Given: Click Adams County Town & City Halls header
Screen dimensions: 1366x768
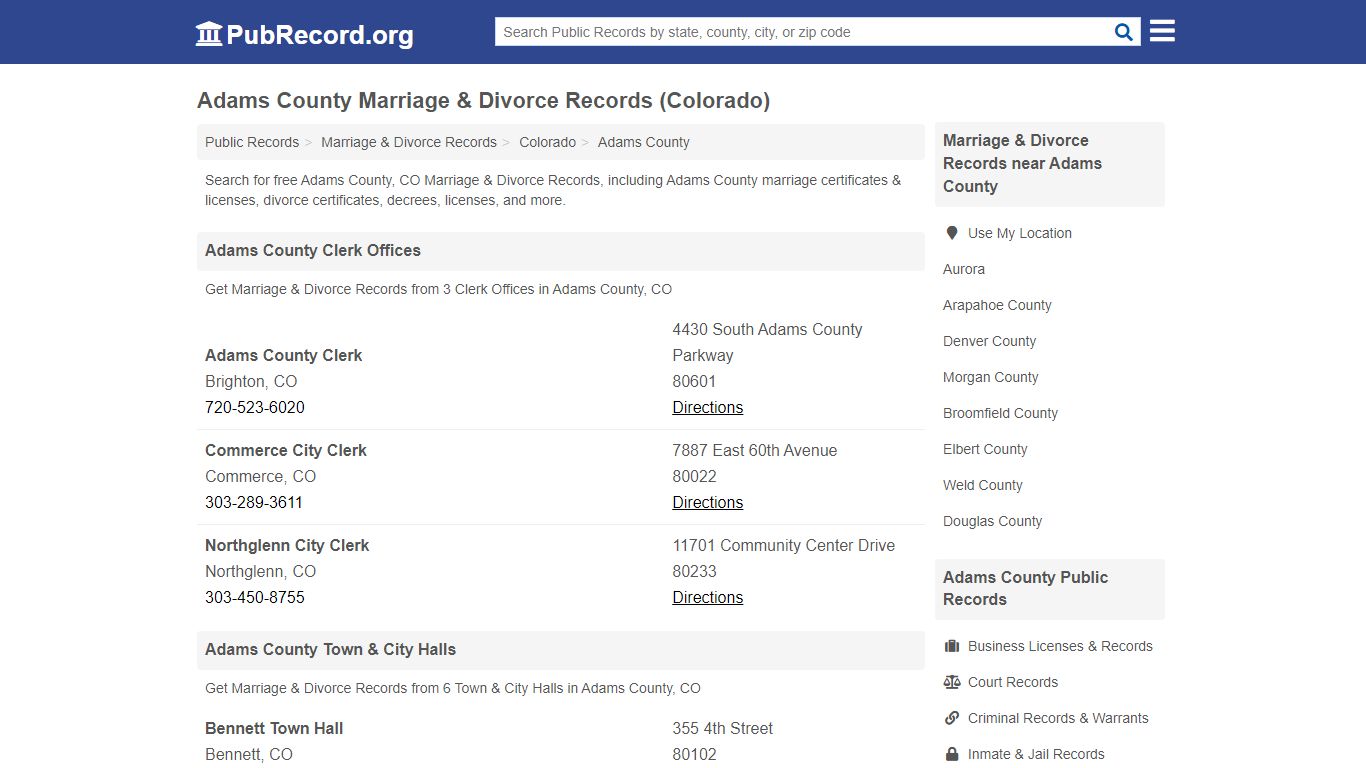Looking at the screenshot, I should tap(330, 649).
